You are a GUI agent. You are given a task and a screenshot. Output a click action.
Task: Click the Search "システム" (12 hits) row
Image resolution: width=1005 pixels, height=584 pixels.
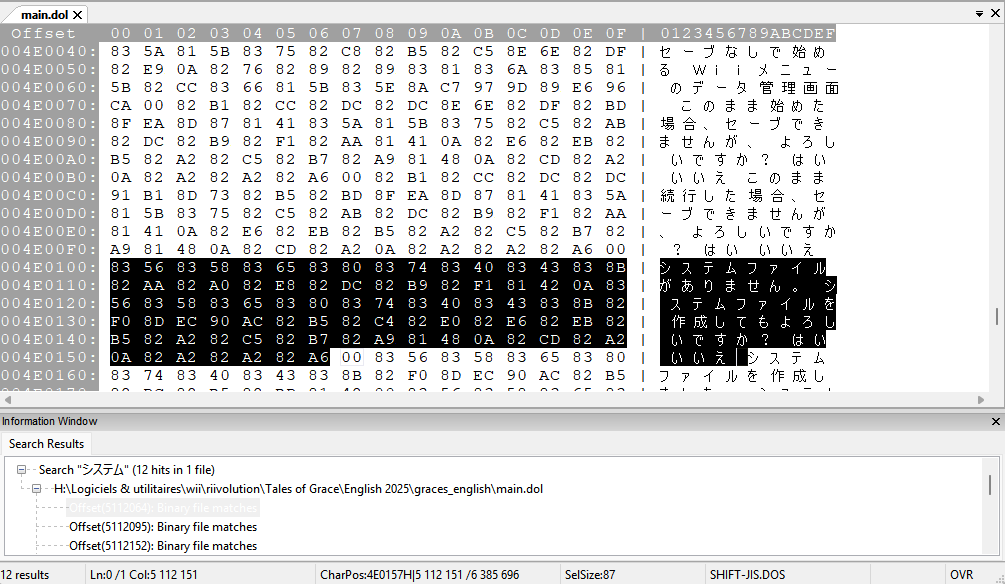point(126,470)
